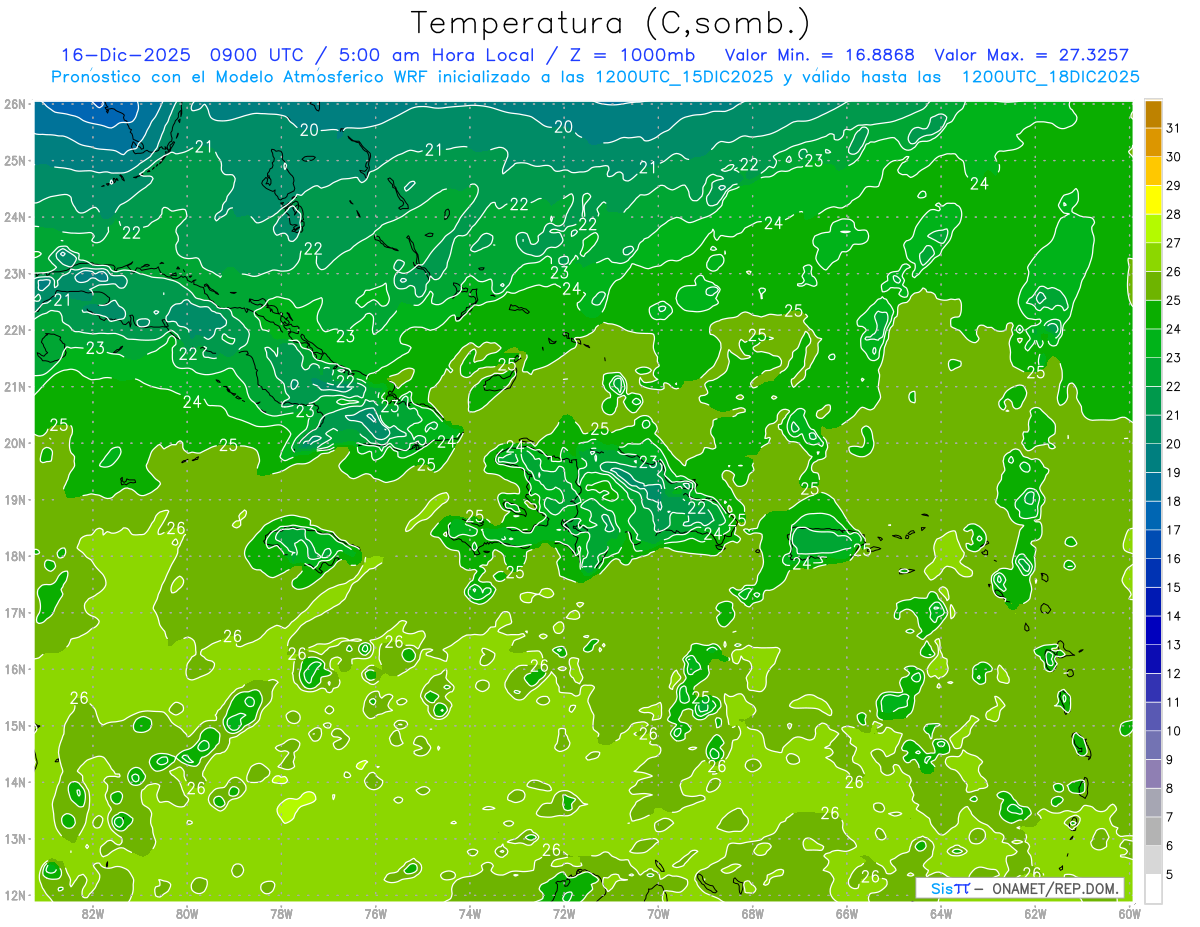Click the "22N" latitude axis label
1200x927 pixels.
[14, 330]
